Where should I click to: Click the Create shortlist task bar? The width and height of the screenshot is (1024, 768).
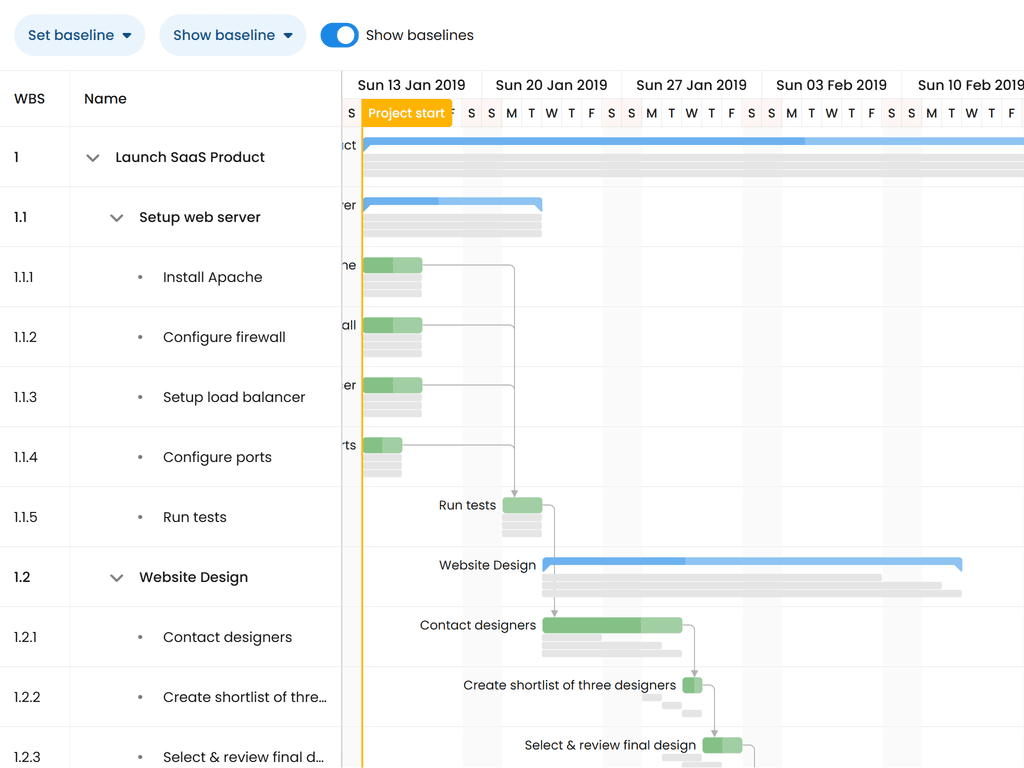point(692,685)
